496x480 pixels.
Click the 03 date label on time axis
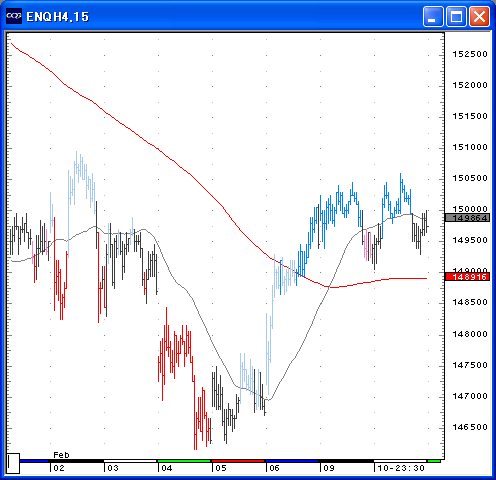[x=113, y=468]
